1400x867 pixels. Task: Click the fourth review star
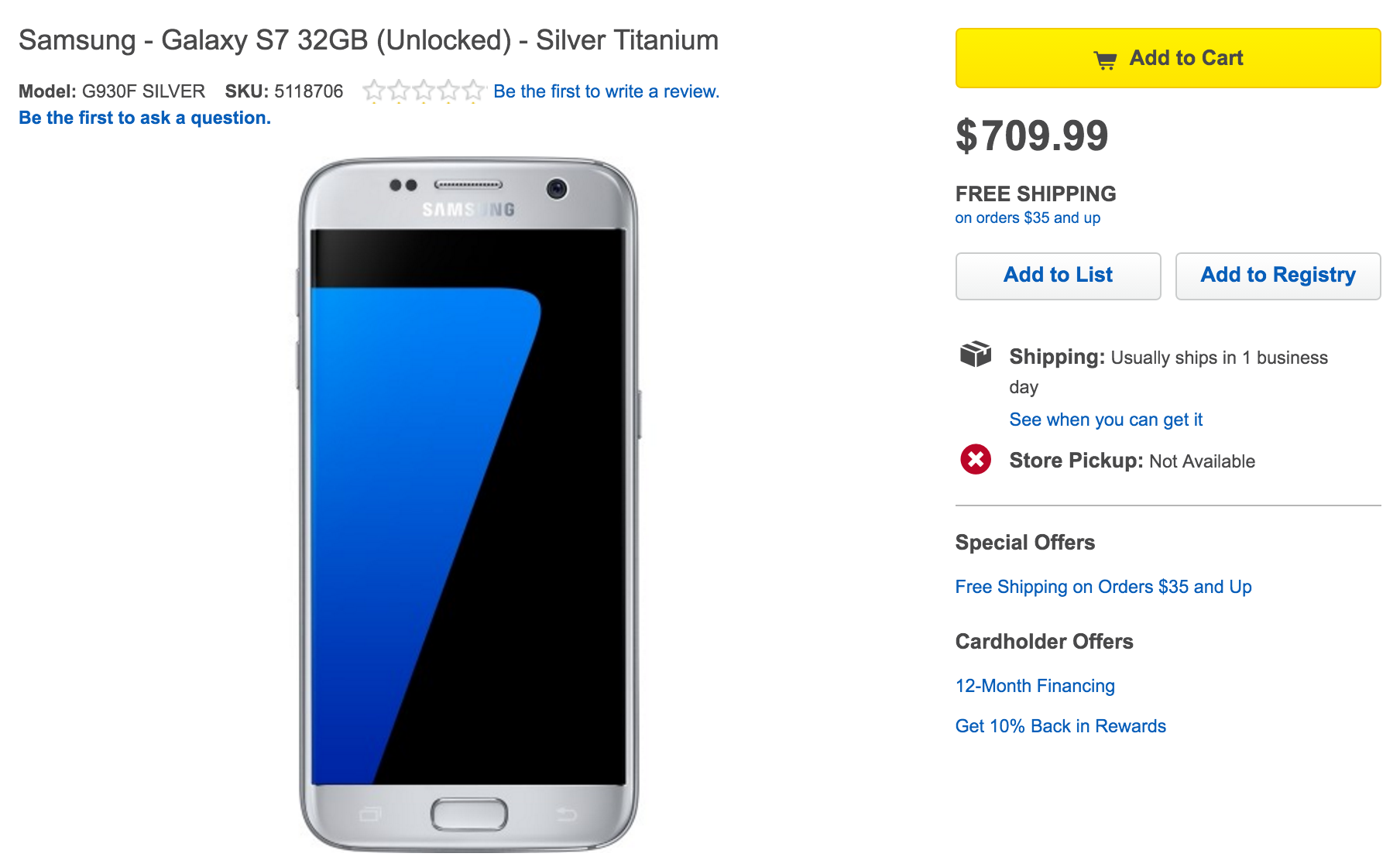tap(448, 91)
